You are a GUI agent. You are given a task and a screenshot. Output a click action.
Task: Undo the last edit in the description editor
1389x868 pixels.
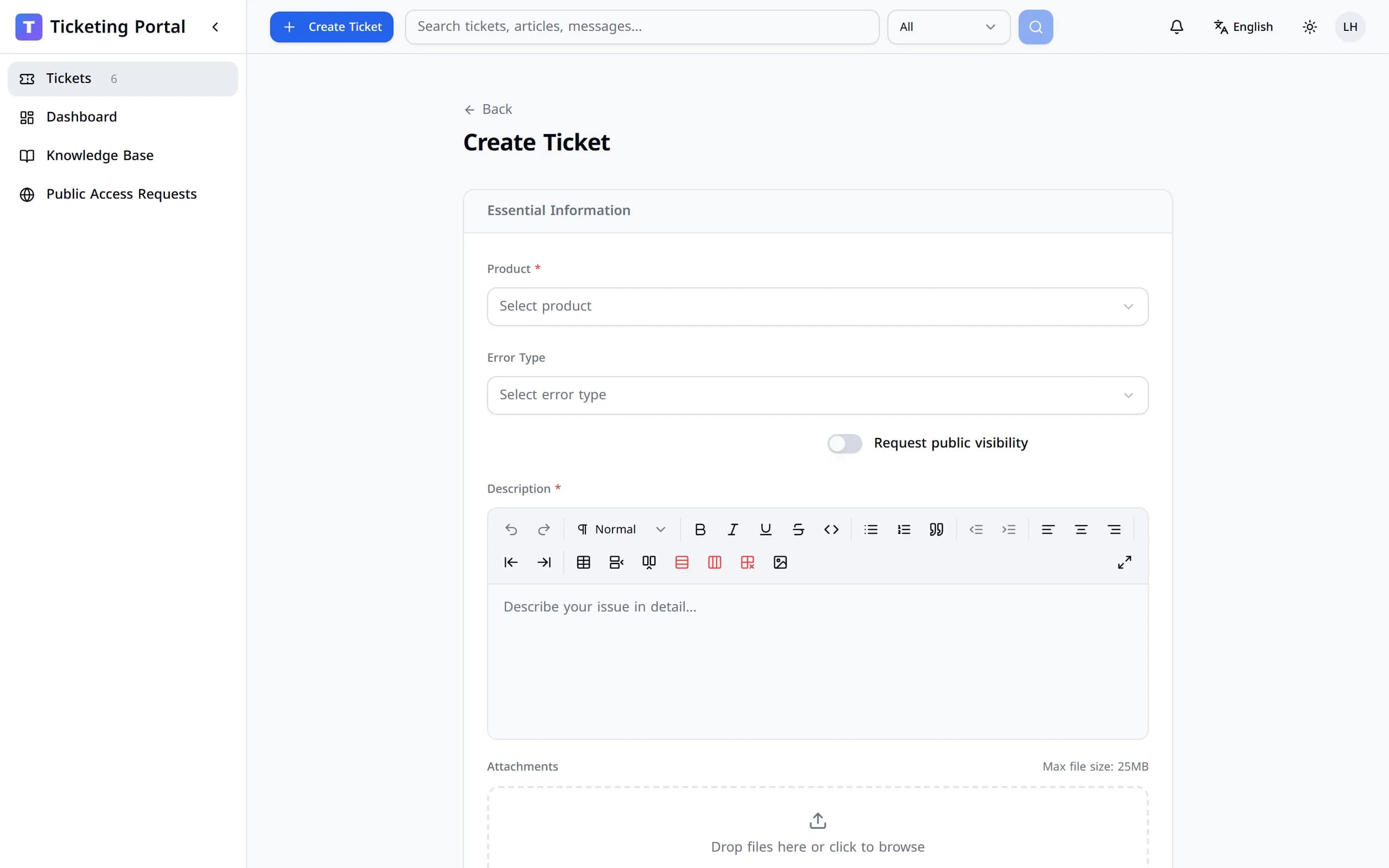[511, 529]
